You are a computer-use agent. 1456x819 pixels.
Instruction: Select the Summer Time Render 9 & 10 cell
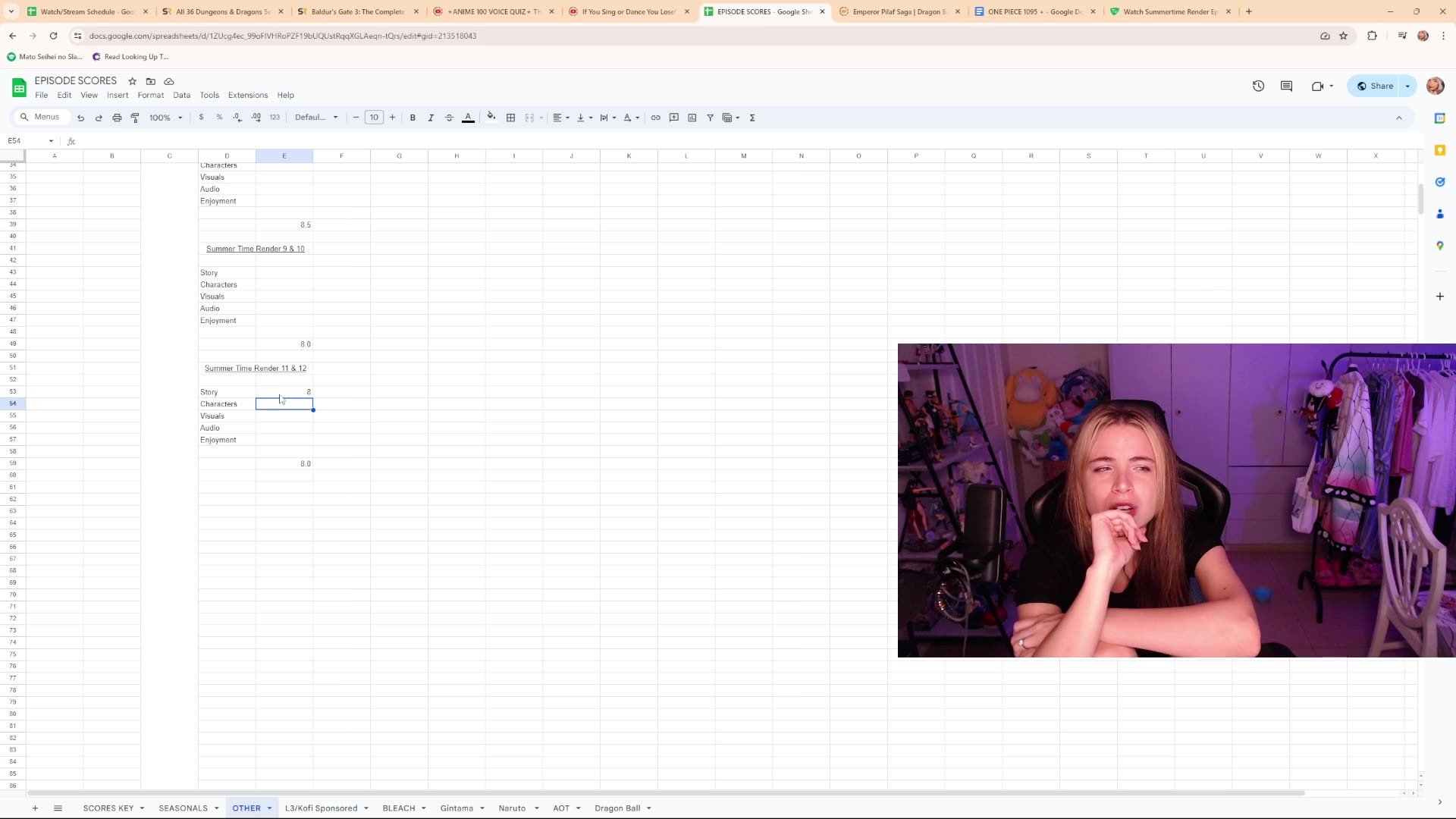(x=255, y=249)
